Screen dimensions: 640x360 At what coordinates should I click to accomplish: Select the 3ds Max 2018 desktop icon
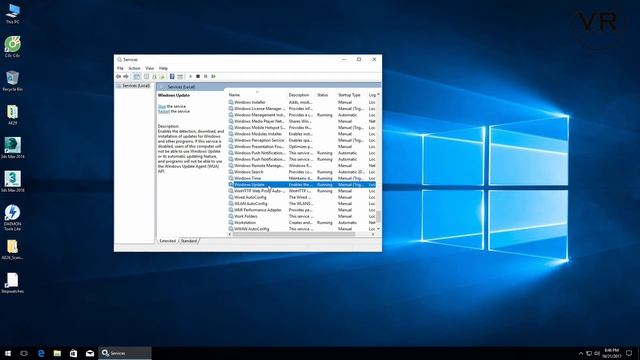click(12, 182)
